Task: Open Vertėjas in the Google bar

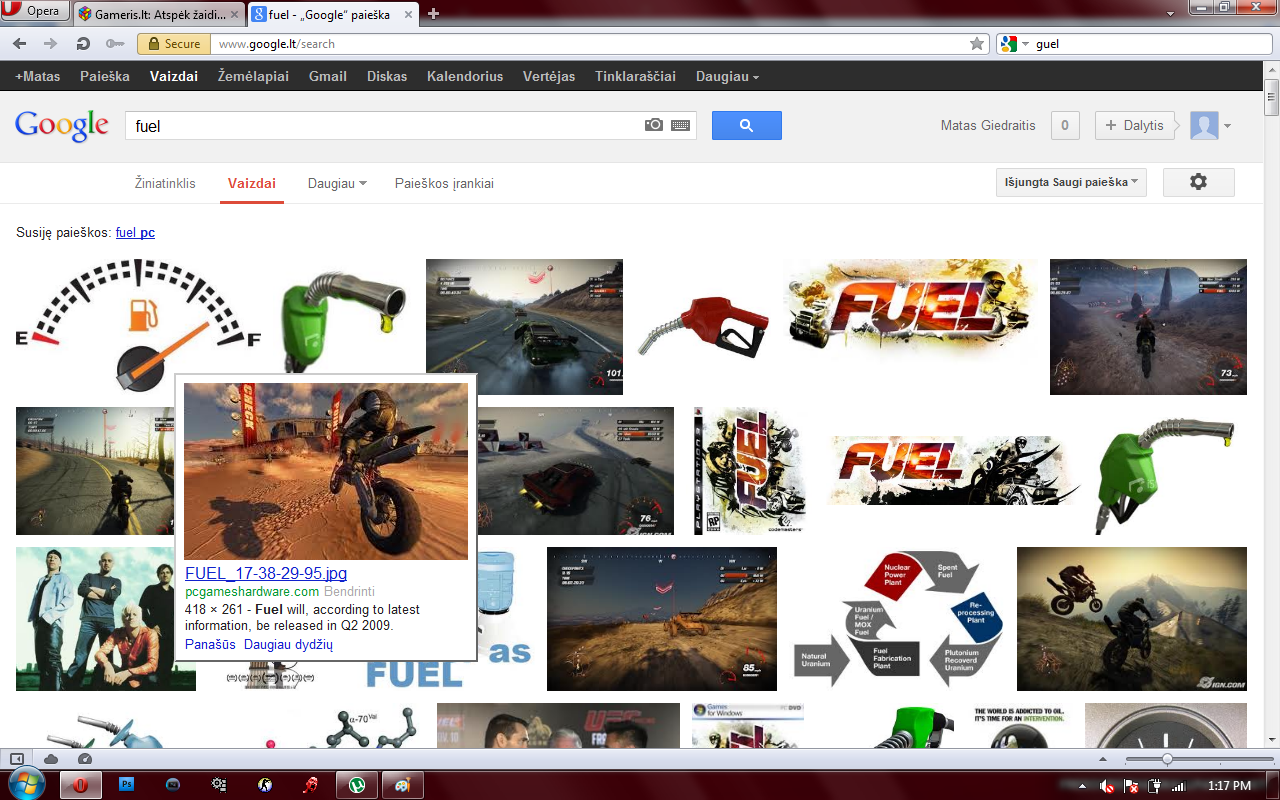Action: tap(549, 76)
